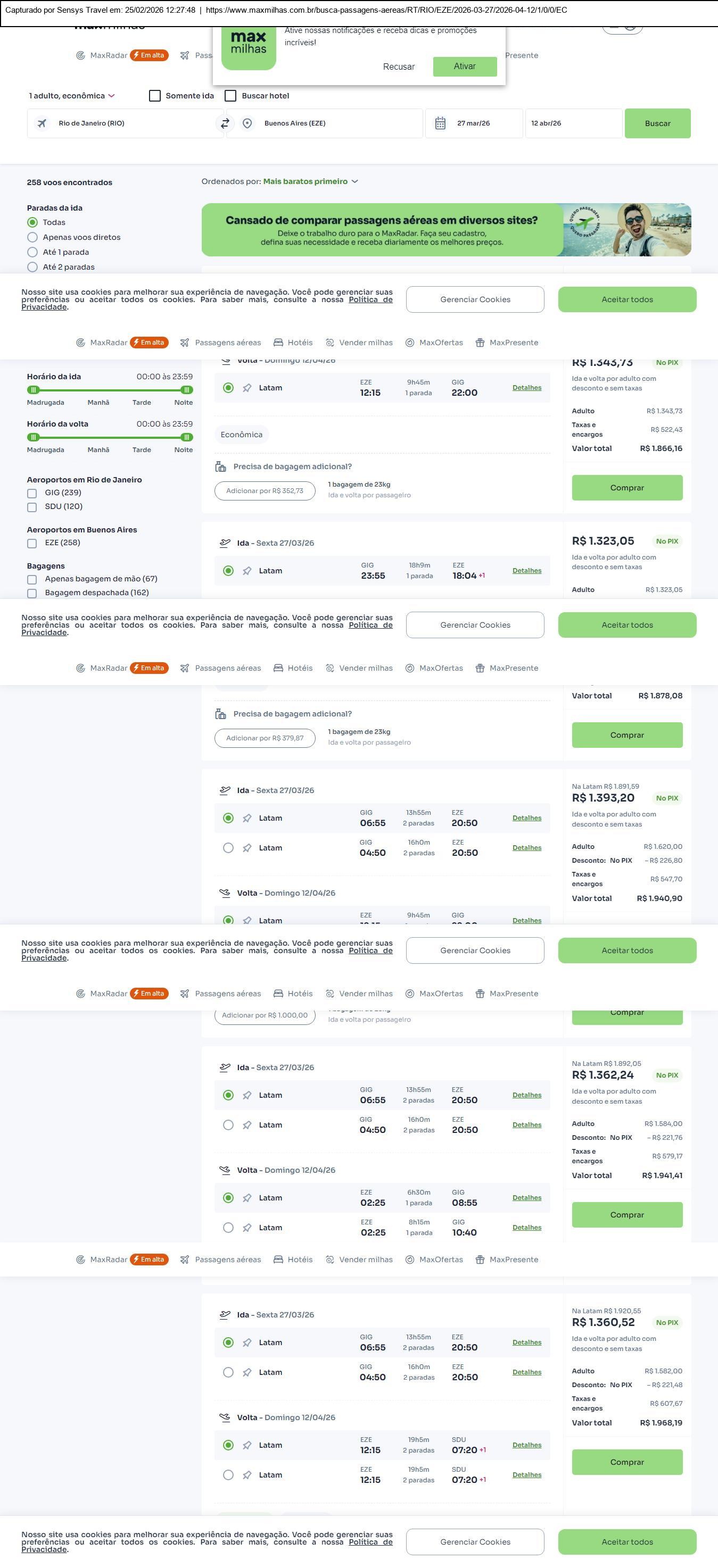Open Detalhes for the 23:55 GIG flight
Image resolution: width=718 pixels, height=1568 pixels.
point(527,571)
